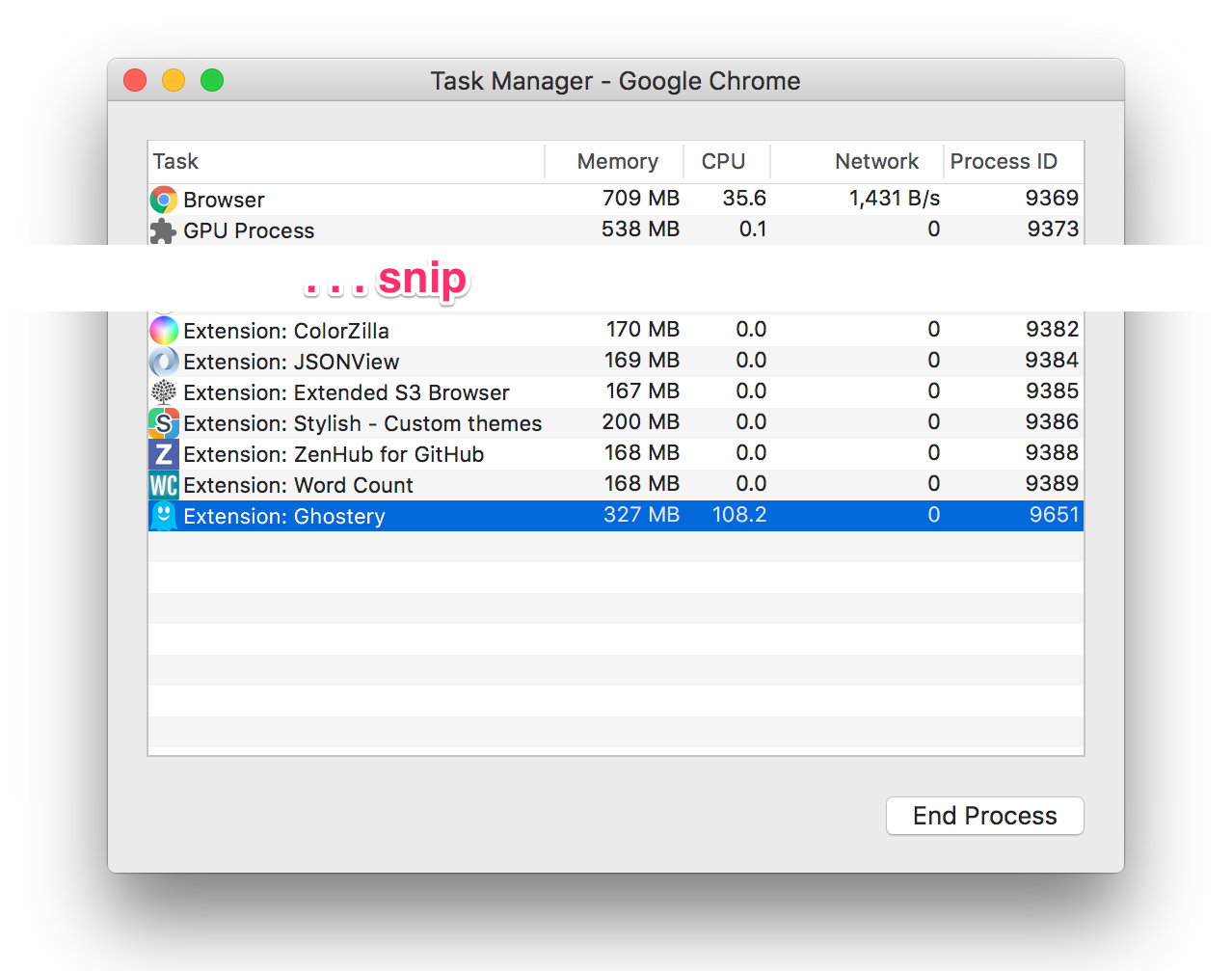Screen dimensions: 1232x971
Task: Select the Extension: JSONView row
Action: [x=616, y=362]
